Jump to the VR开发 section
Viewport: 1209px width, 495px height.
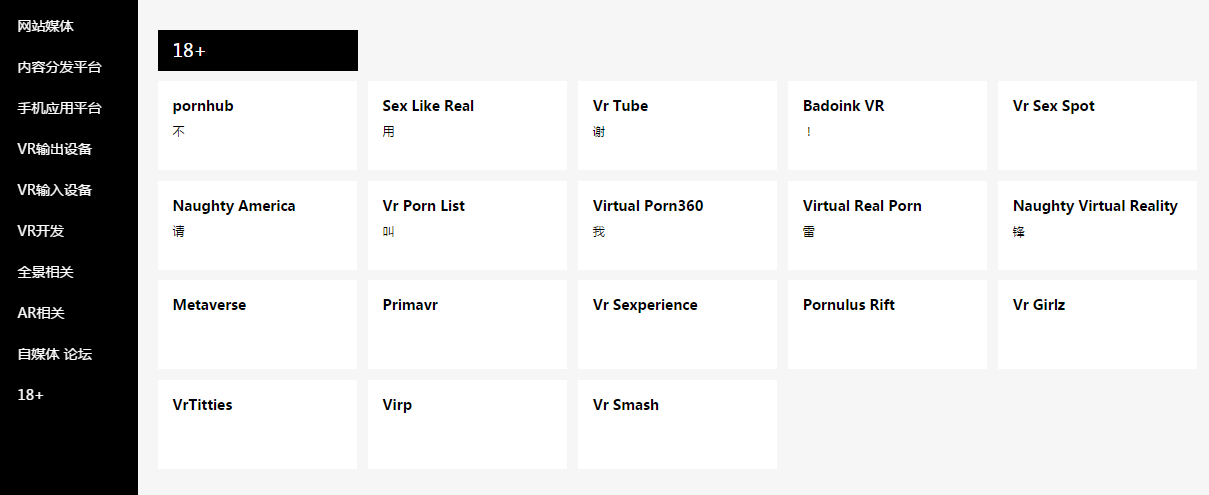coord(39,231)
